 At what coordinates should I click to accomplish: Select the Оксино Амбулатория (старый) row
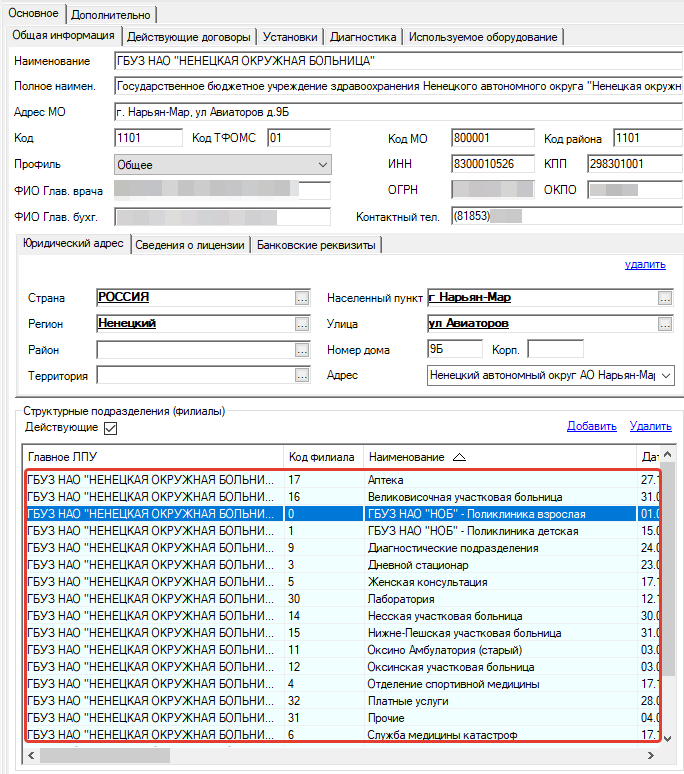point(342,650)
